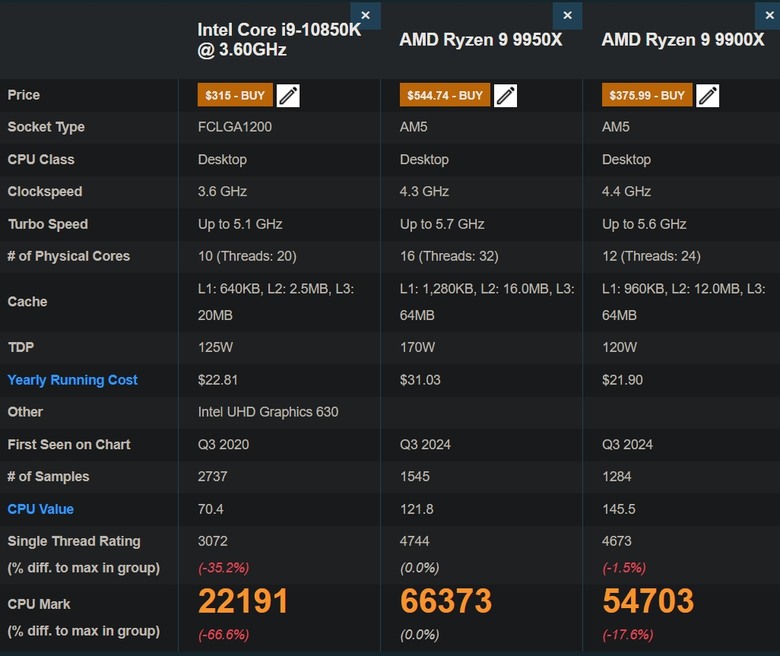The height and width of the screenshot is (656, 780).
Task: Click the $22.81 yearly cost value
Action: pos(218,380)
